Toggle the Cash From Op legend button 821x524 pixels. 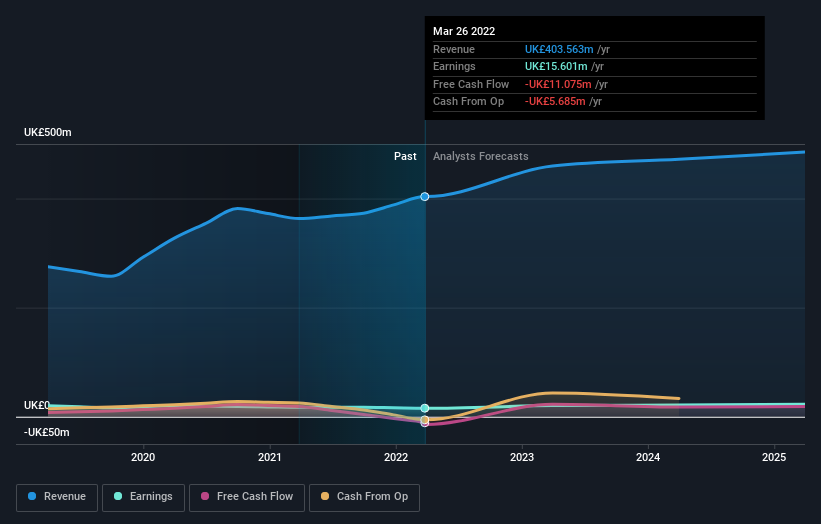coord(364,497)
